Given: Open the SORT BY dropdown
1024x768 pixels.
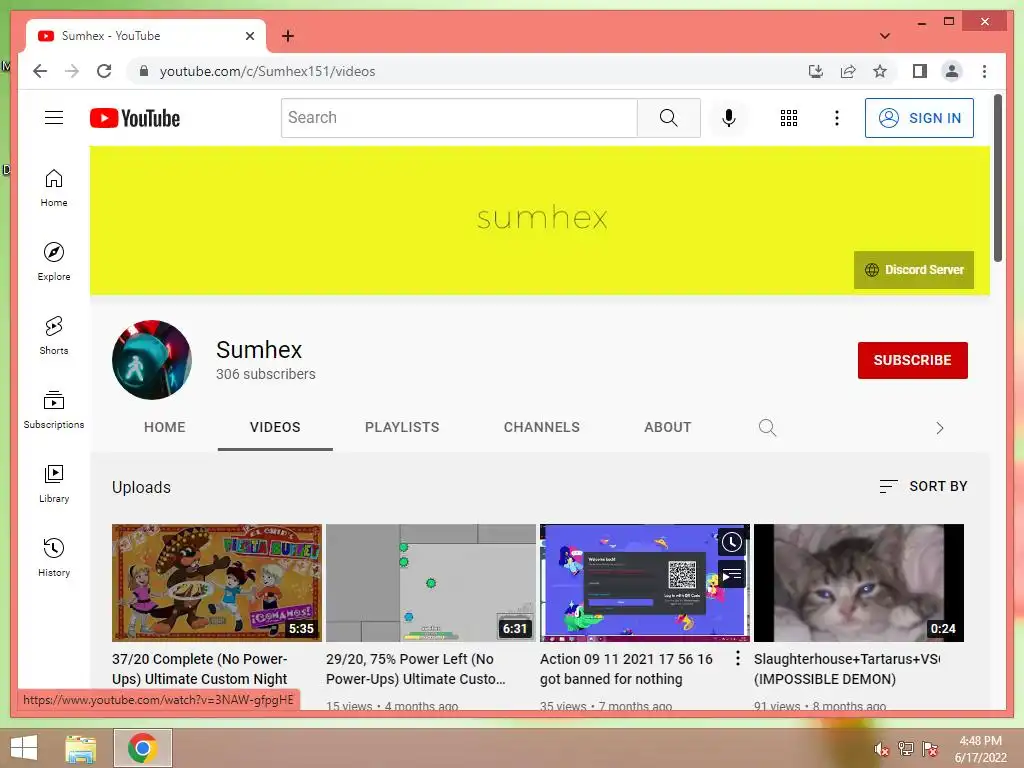Looking at the screenshot, I should [923, 486].
